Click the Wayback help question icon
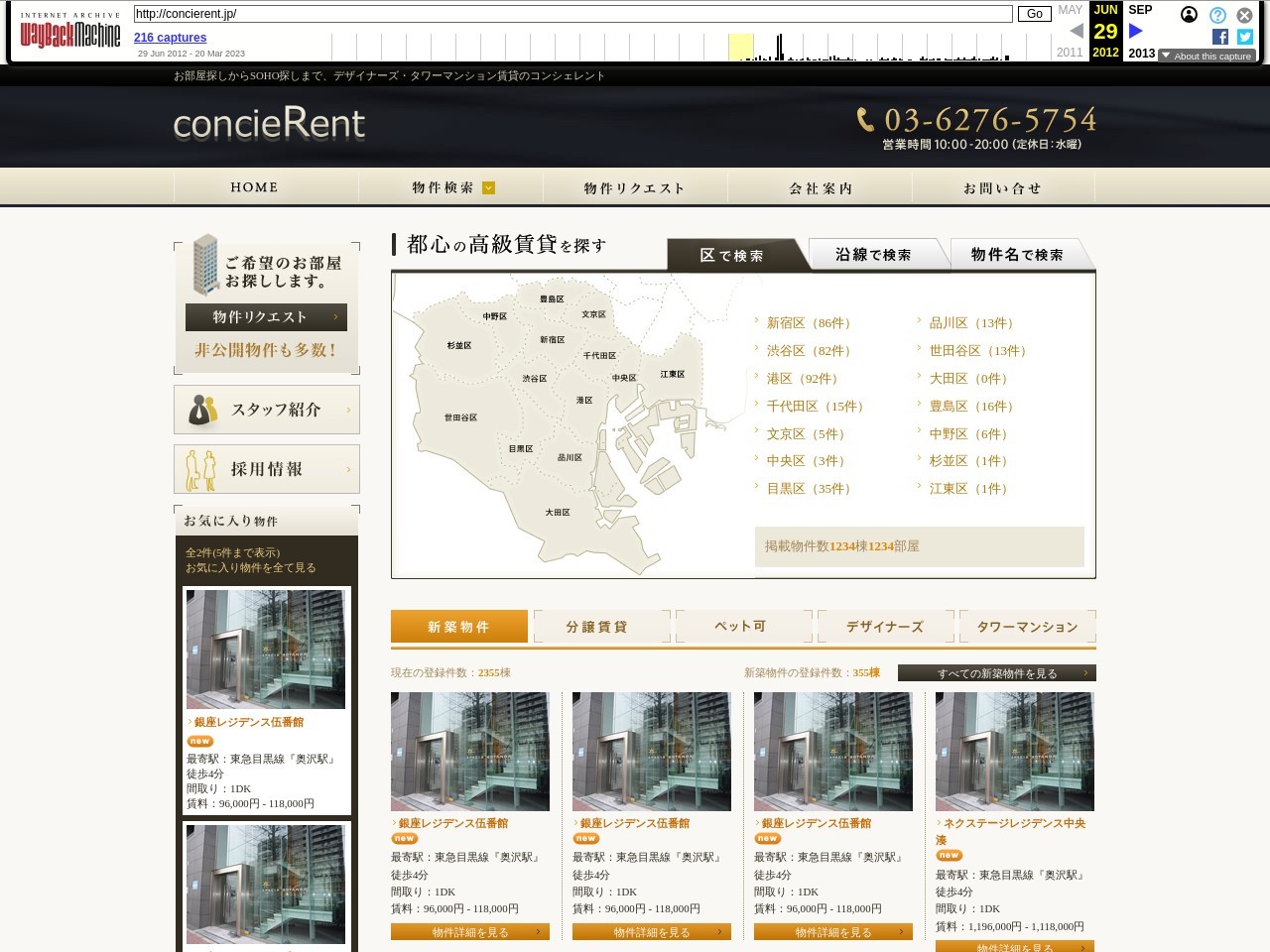The width and height of the screenshot is (1270, 952). pyautogui.click(x=1217, y=15)
